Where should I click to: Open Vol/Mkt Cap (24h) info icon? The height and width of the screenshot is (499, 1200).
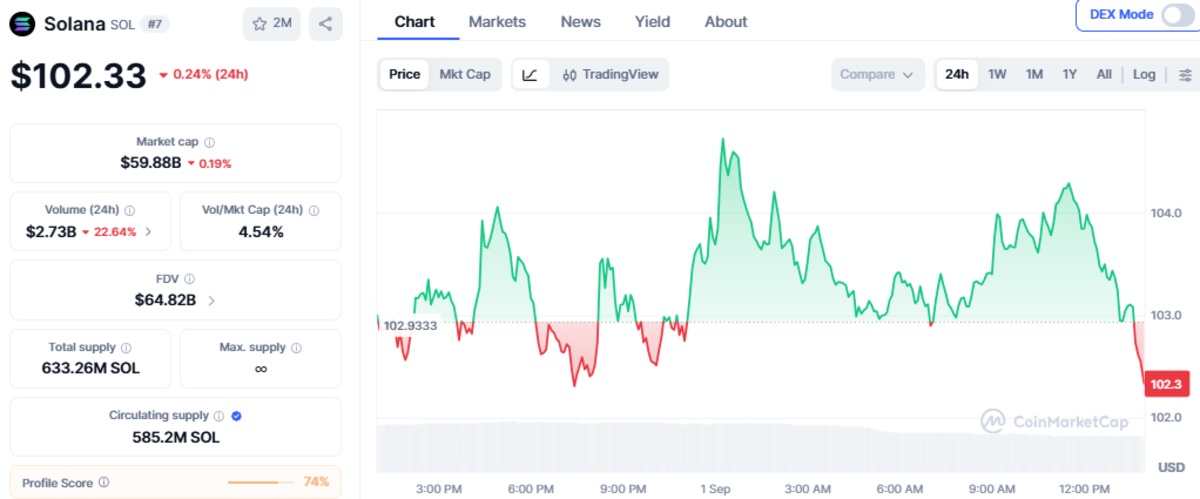point(314,210)
